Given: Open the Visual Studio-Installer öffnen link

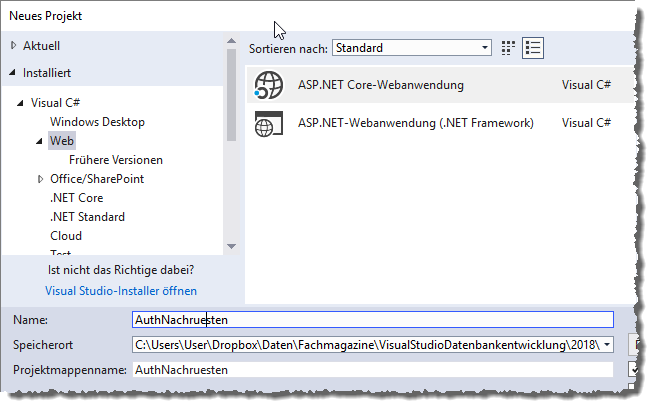Looking at the screenshot, I should [121, 291].
